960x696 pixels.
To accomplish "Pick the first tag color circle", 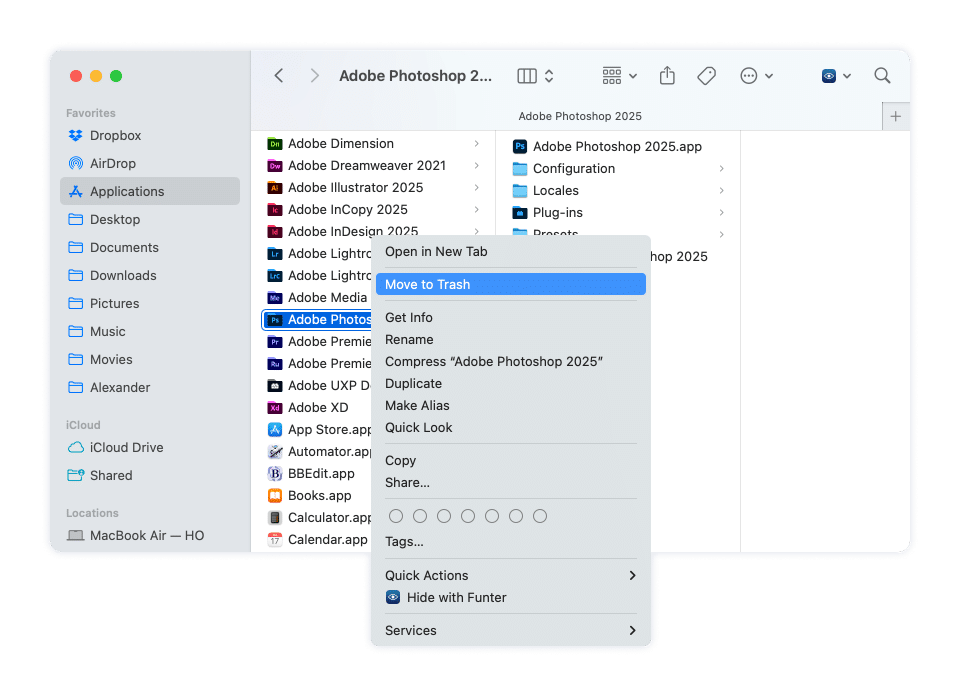I will 396,516.
